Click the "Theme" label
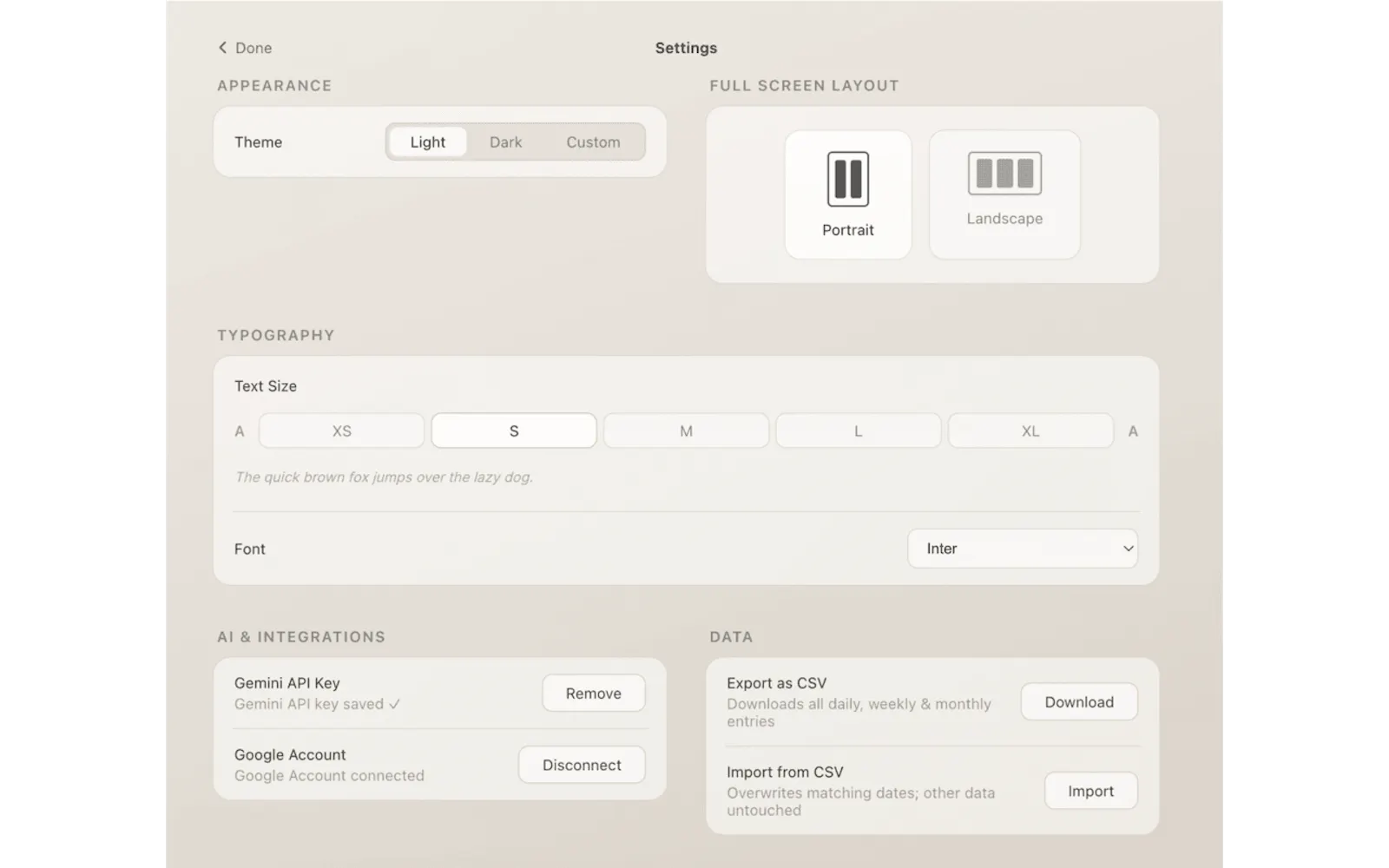 (258, 142)
